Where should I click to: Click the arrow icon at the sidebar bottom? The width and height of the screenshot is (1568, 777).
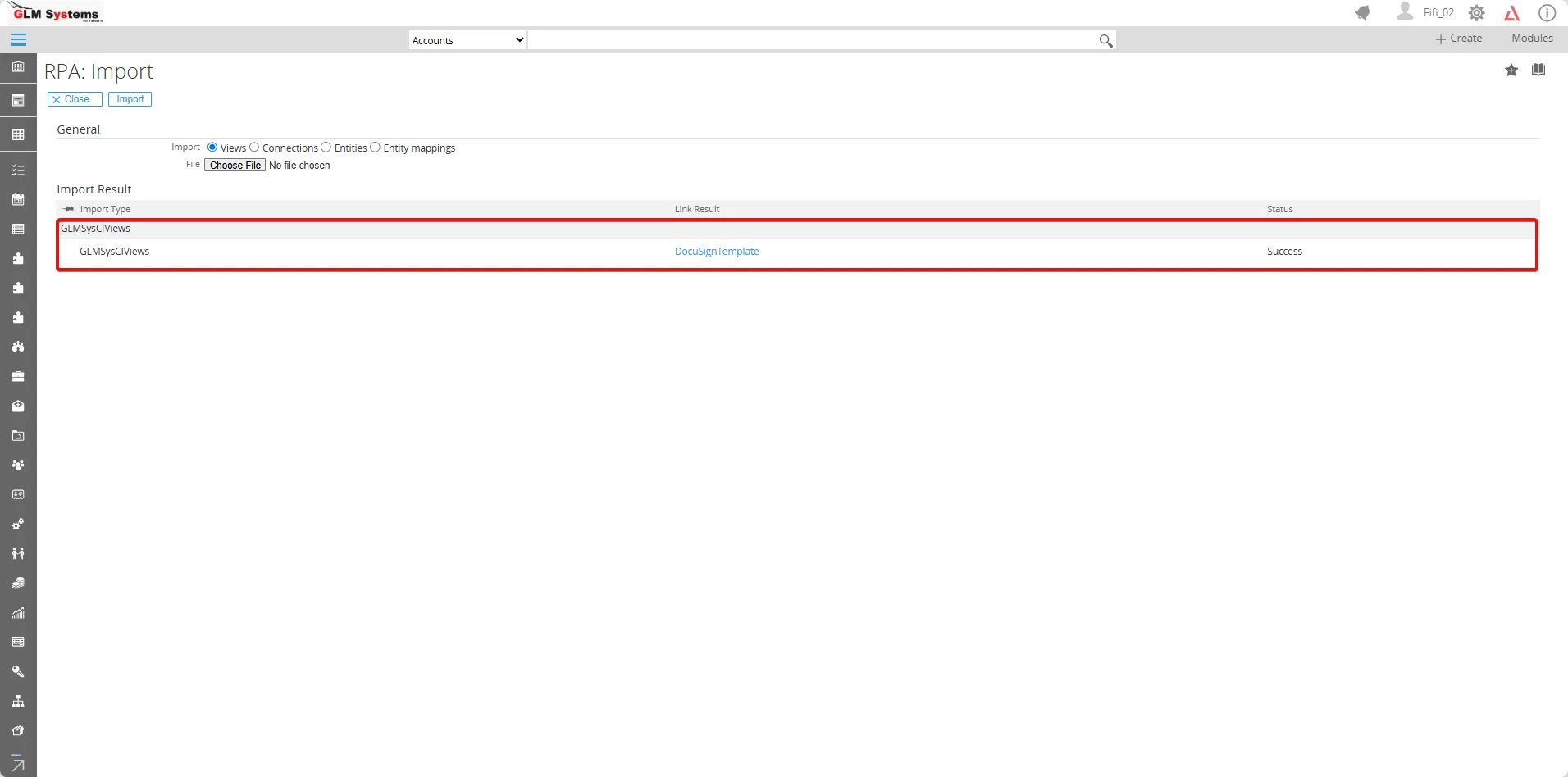tap(18, 764)
